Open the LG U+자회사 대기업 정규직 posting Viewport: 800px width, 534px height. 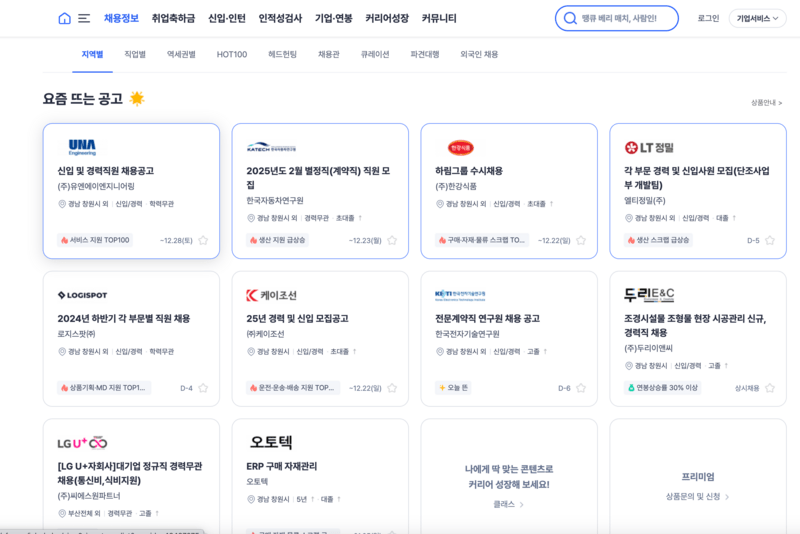coord(130,473)
